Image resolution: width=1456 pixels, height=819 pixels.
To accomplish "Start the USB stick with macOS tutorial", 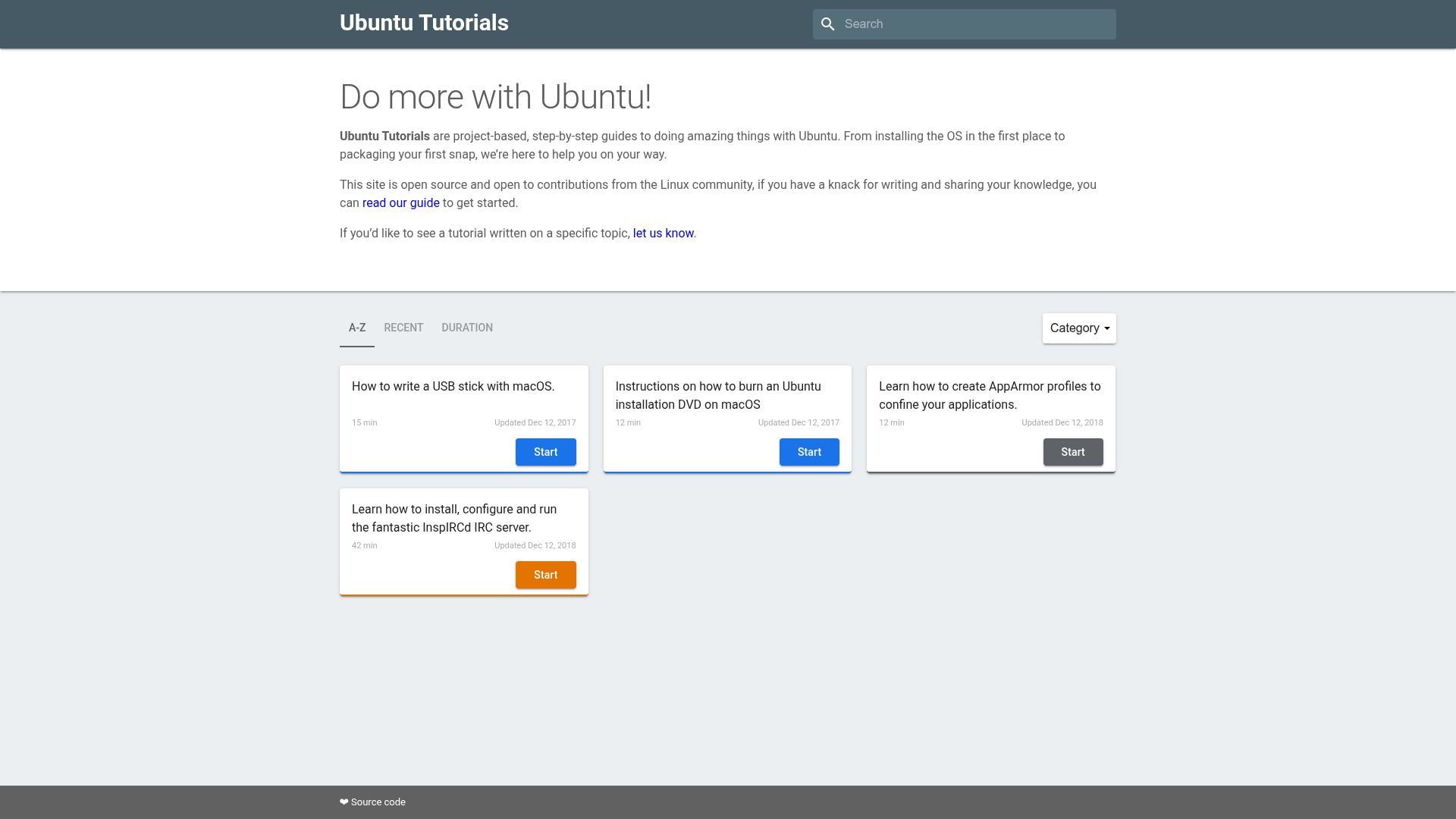I will (546, 452).
